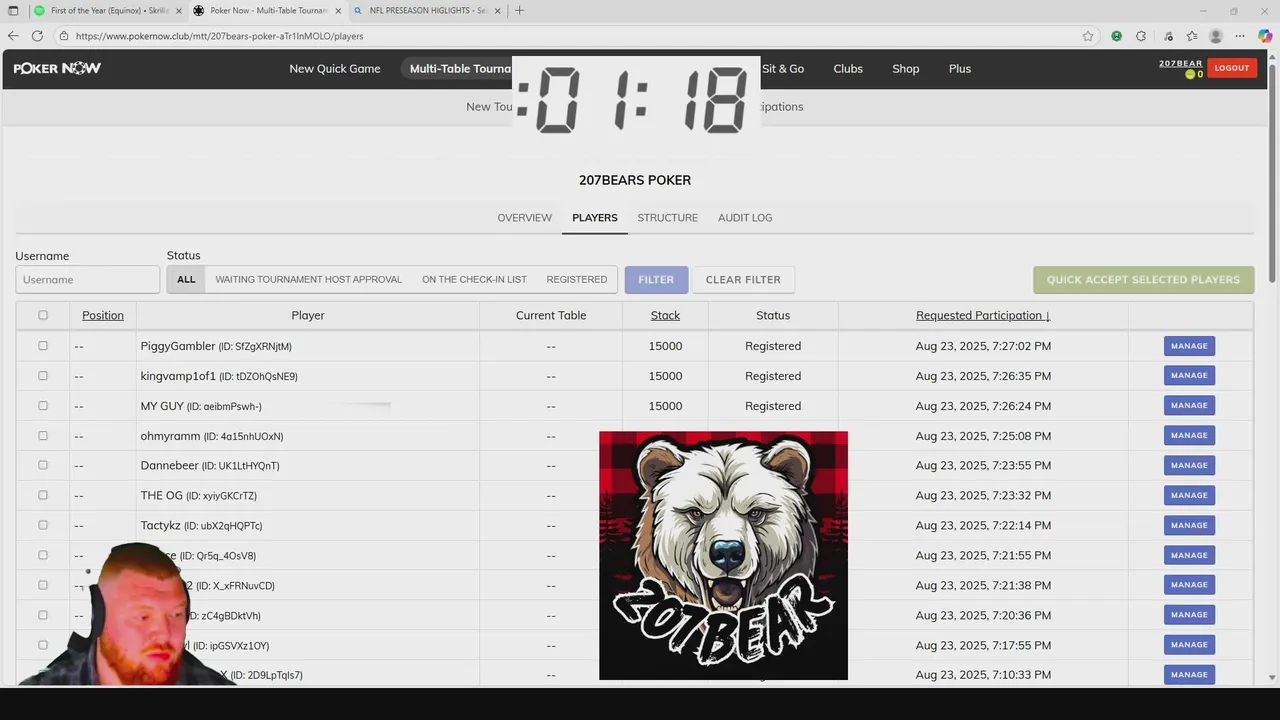The height and width of the screenshot is (720, 1280).
Task: Filter by Registered status
Action: click(576, 280)
